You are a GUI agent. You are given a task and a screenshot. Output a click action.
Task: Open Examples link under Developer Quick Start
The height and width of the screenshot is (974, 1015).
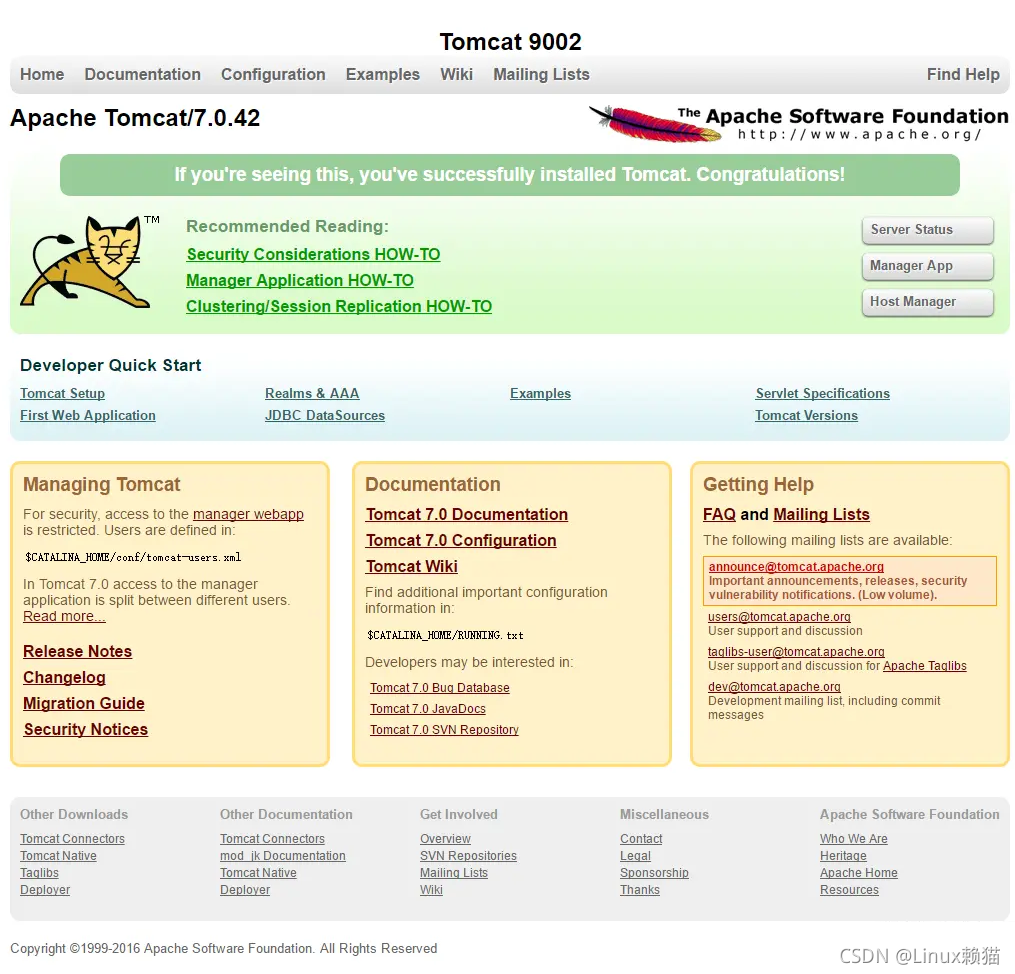coord(541,393)
